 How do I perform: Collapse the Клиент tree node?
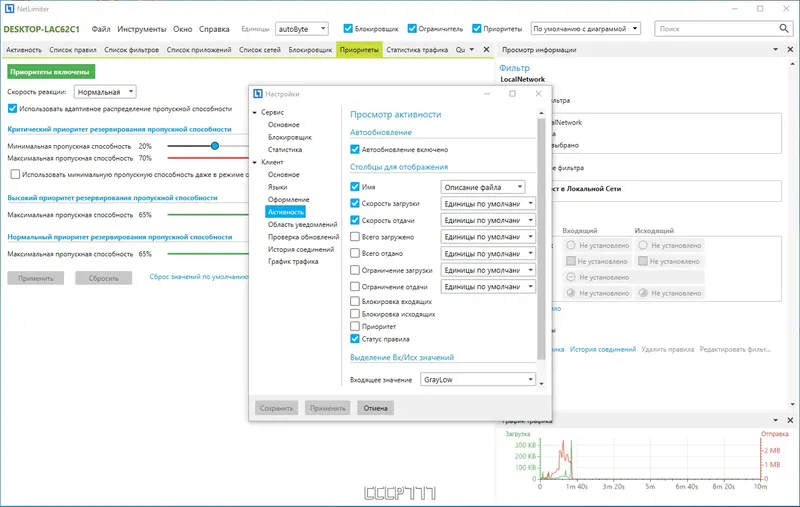(x=255, y=162)
